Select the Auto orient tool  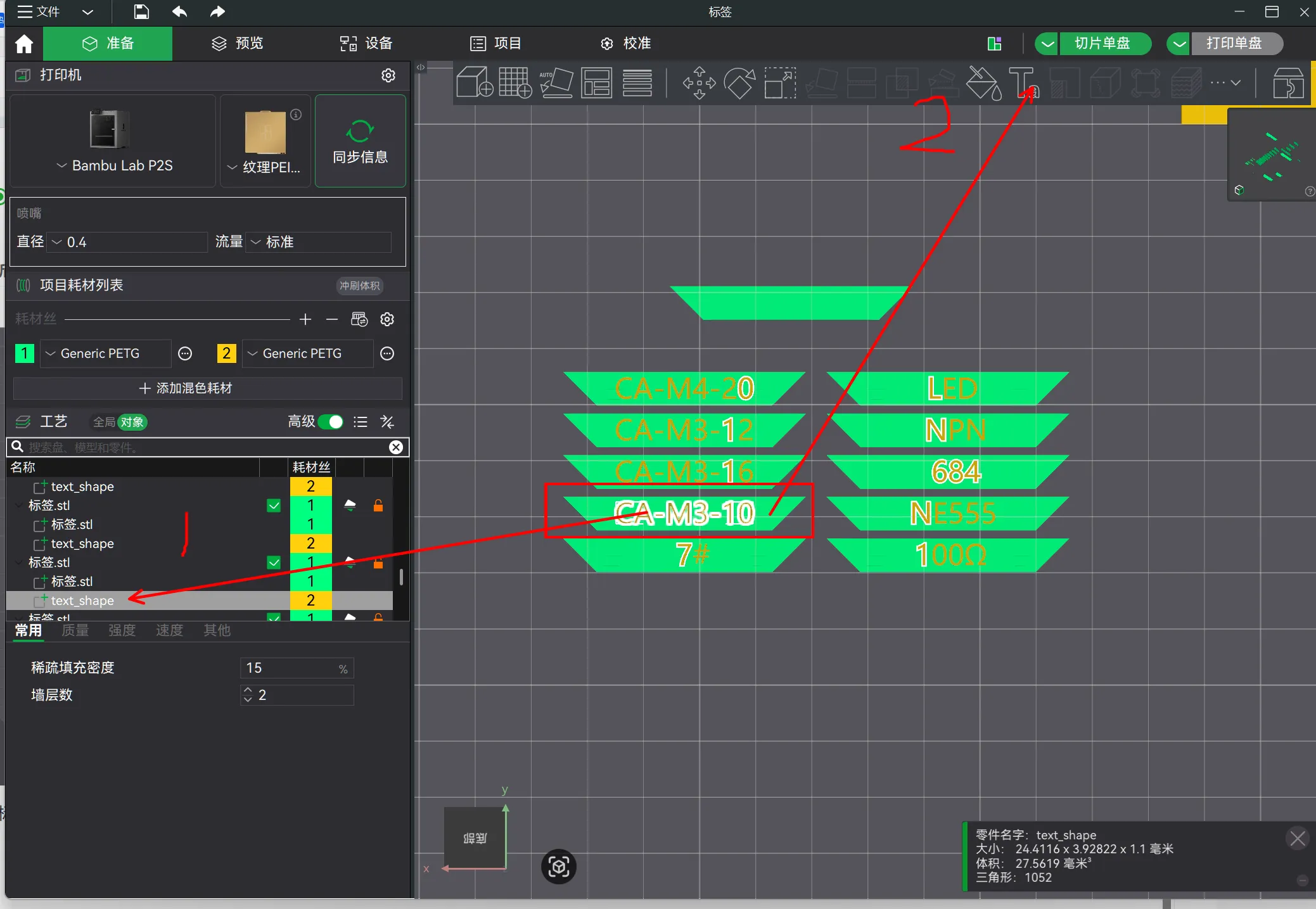556,82
